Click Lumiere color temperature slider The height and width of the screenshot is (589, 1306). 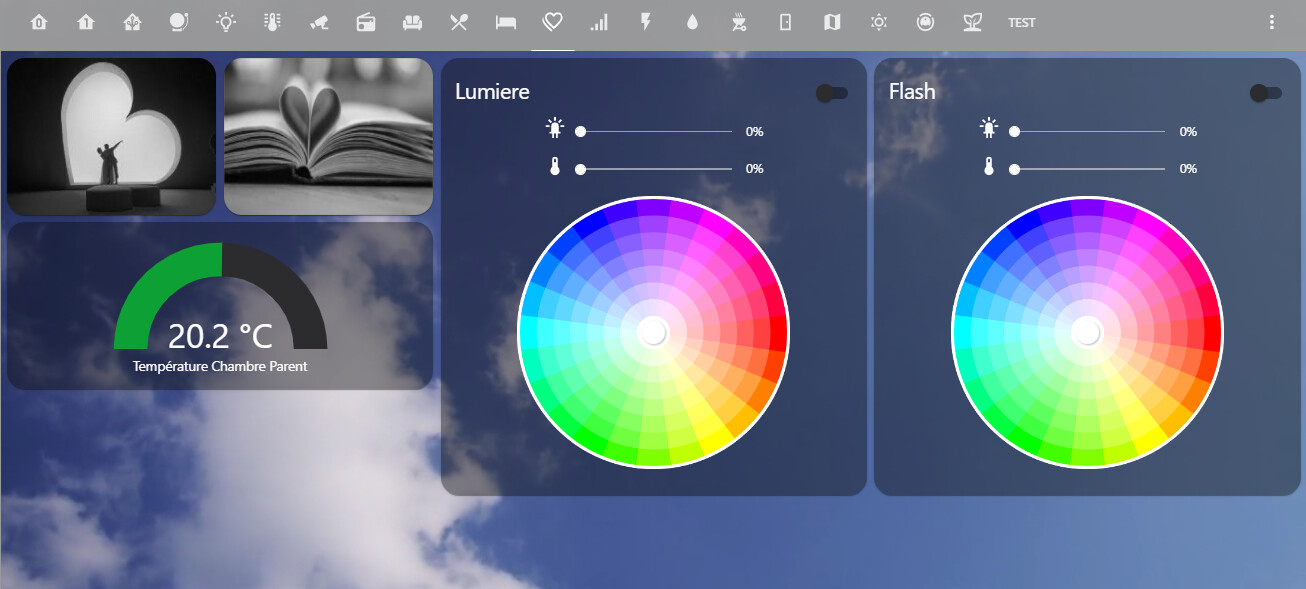656,169
